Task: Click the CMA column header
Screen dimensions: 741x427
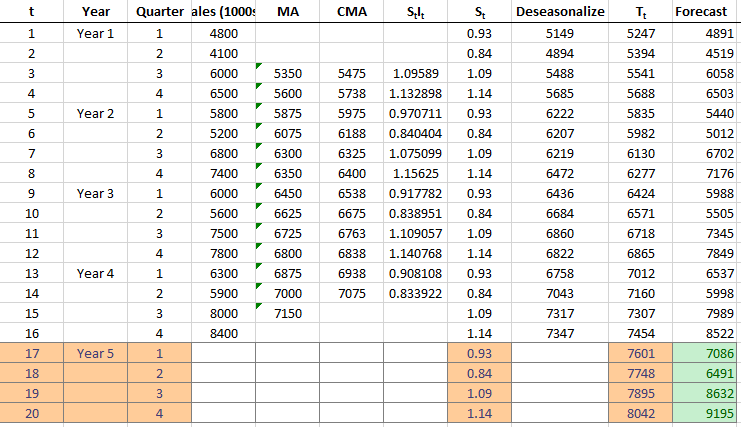Action: pos(351,11)
